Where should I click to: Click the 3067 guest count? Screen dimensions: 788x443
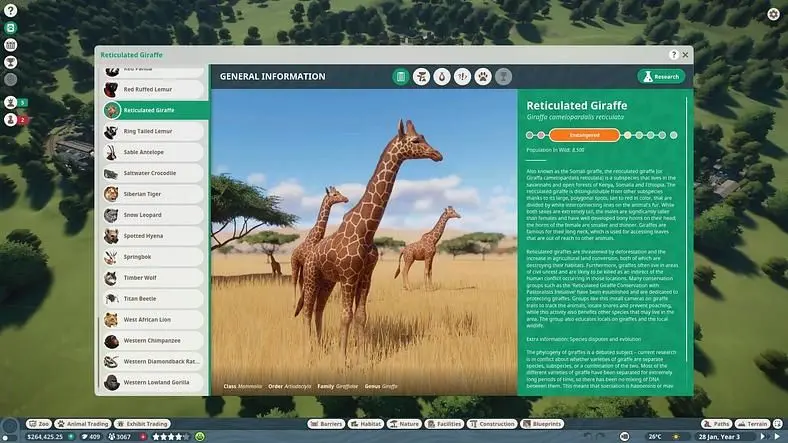[119, 436]
